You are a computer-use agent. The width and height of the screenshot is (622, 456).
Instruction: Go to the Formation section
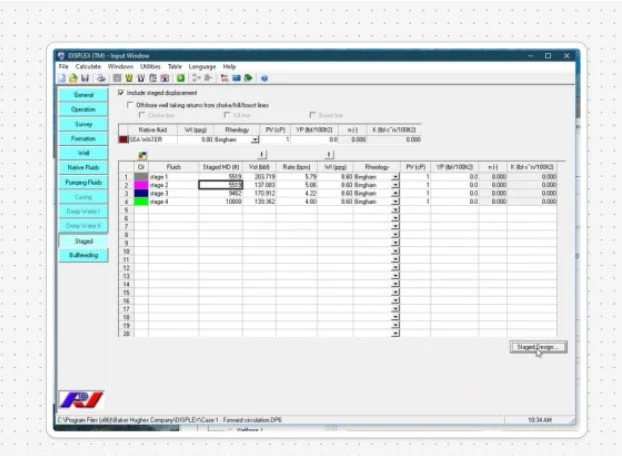tap(83, 139)
